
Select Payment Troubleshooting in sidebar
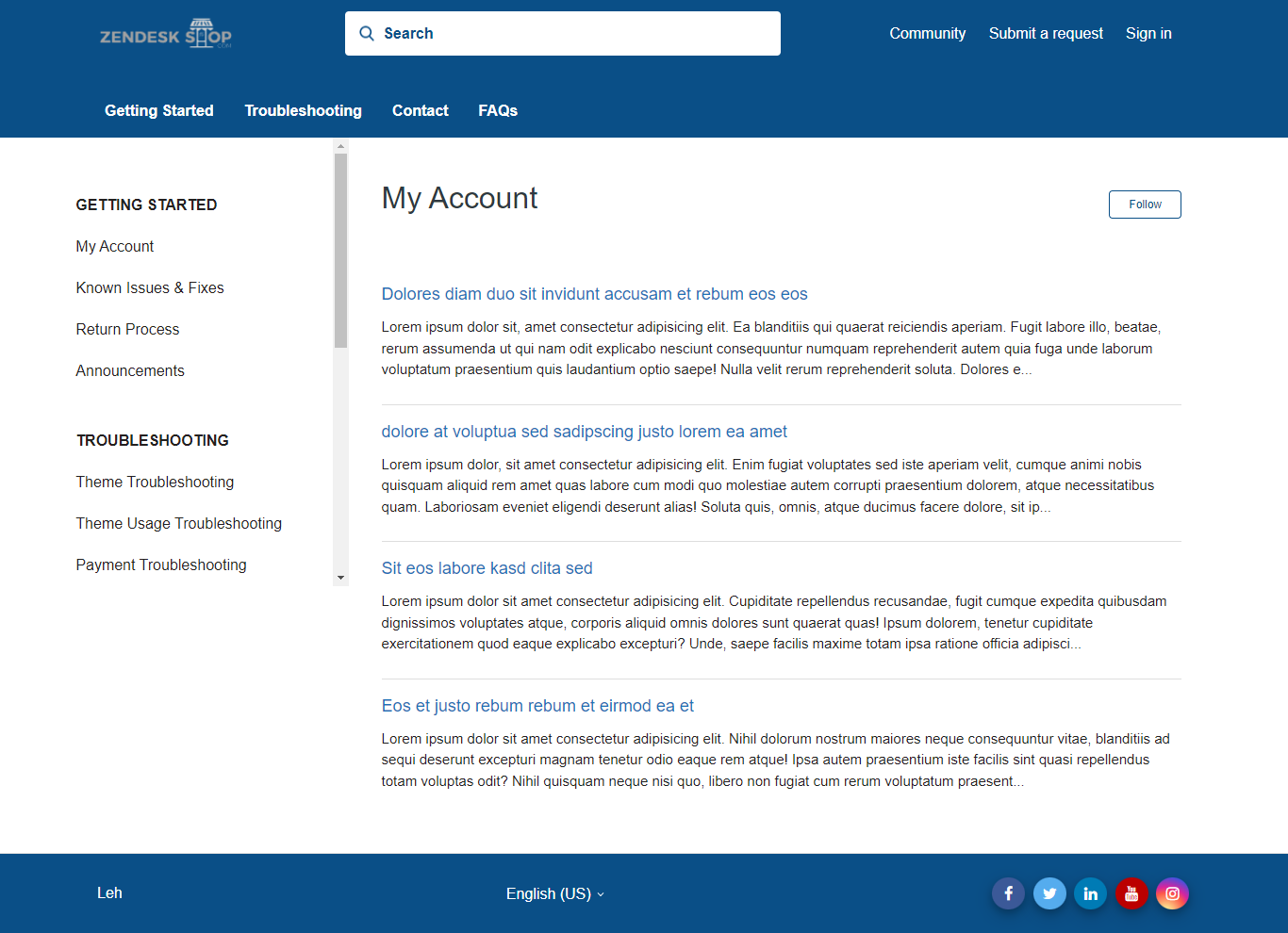pos(161,565)
